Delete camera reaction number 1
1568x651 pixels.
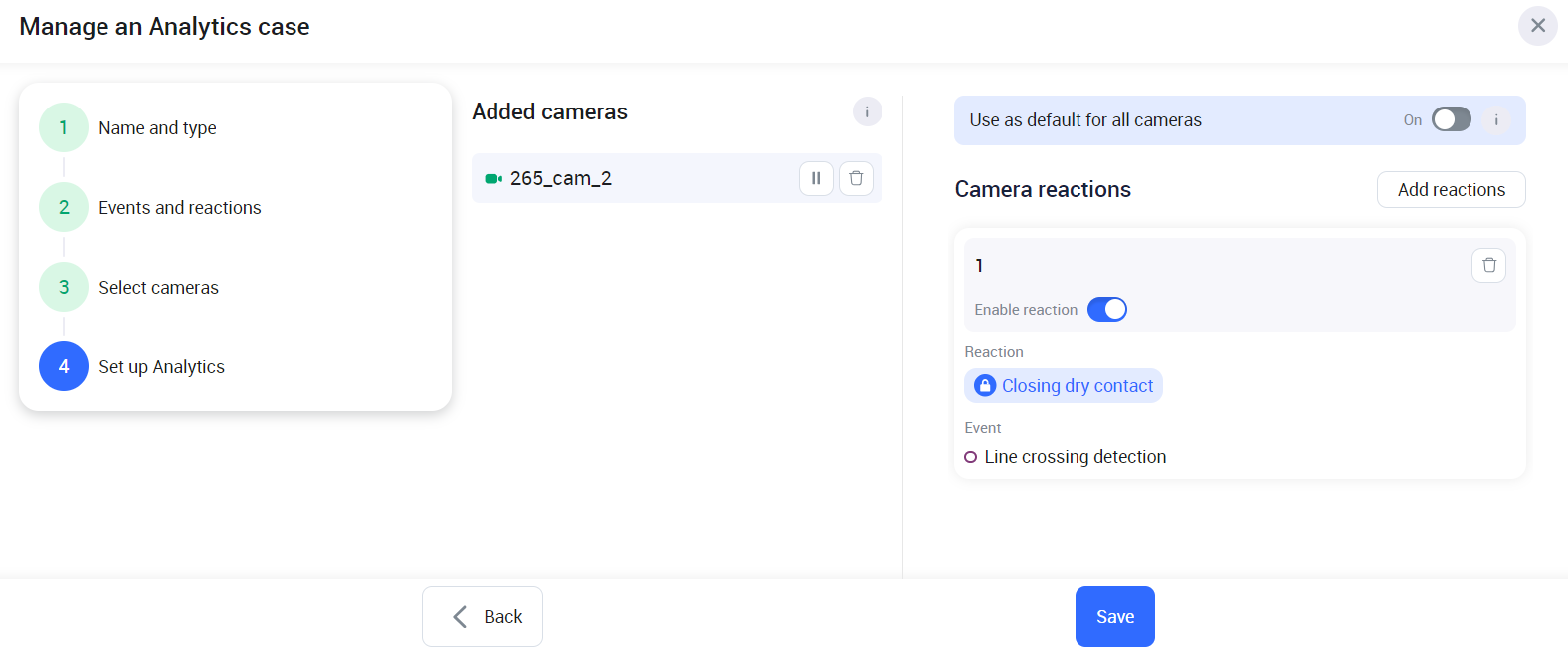(x=1488, y=265)
